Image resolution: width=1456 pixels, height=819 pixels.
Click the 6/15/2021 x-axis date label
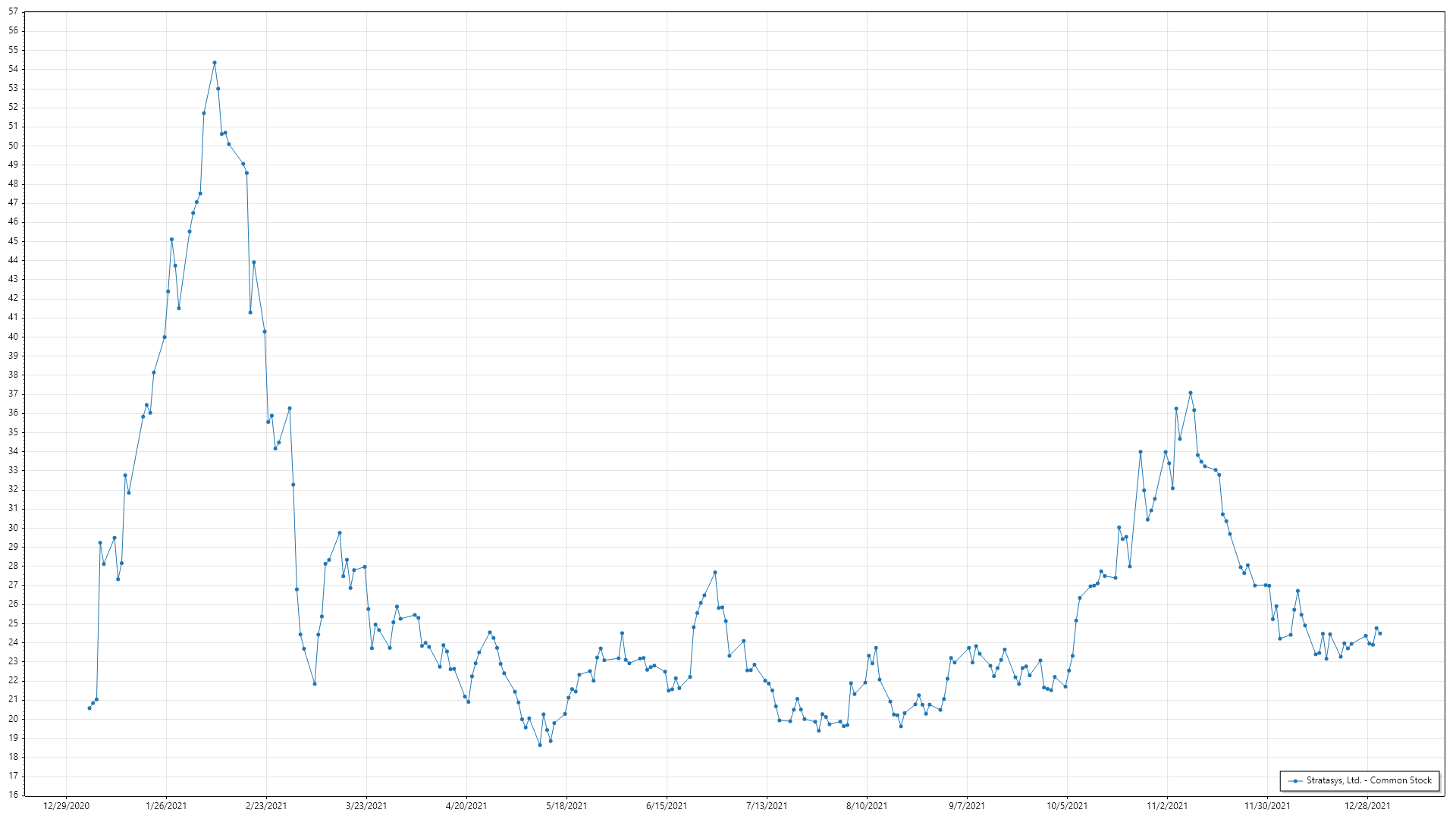click(x=667, y=805)
